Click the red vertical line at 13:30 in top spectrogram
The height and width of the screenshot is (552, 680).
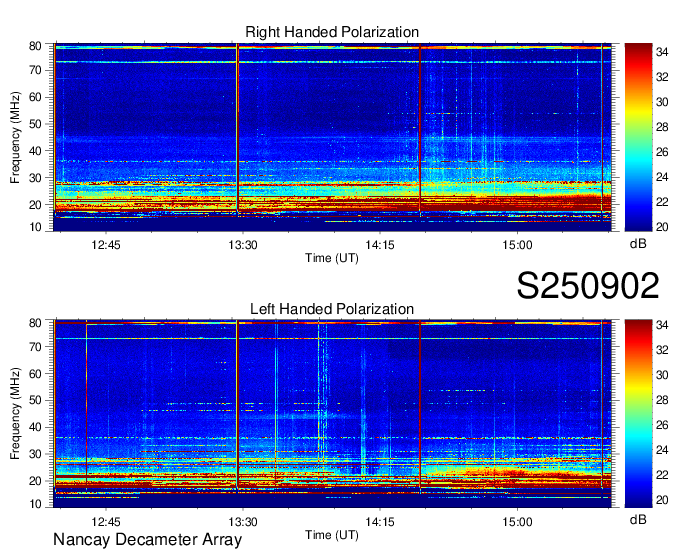click(x=237, y=128)
